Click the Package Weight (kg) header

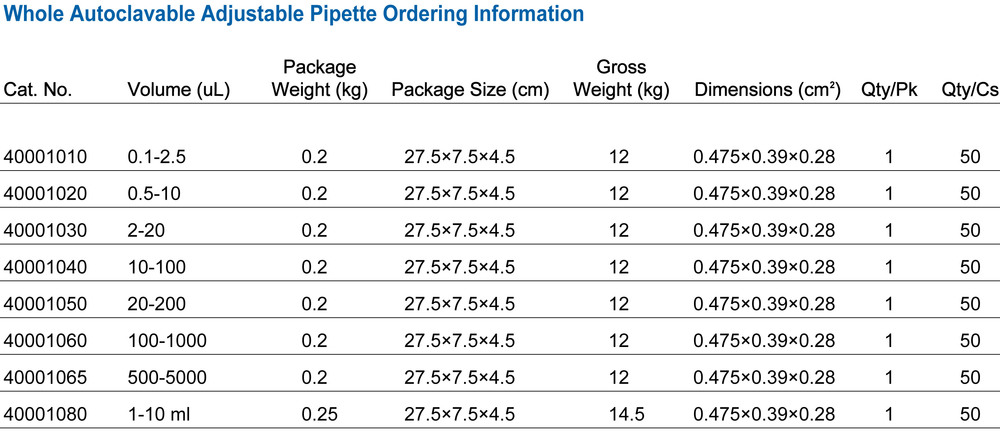click(x=320, y=79)
